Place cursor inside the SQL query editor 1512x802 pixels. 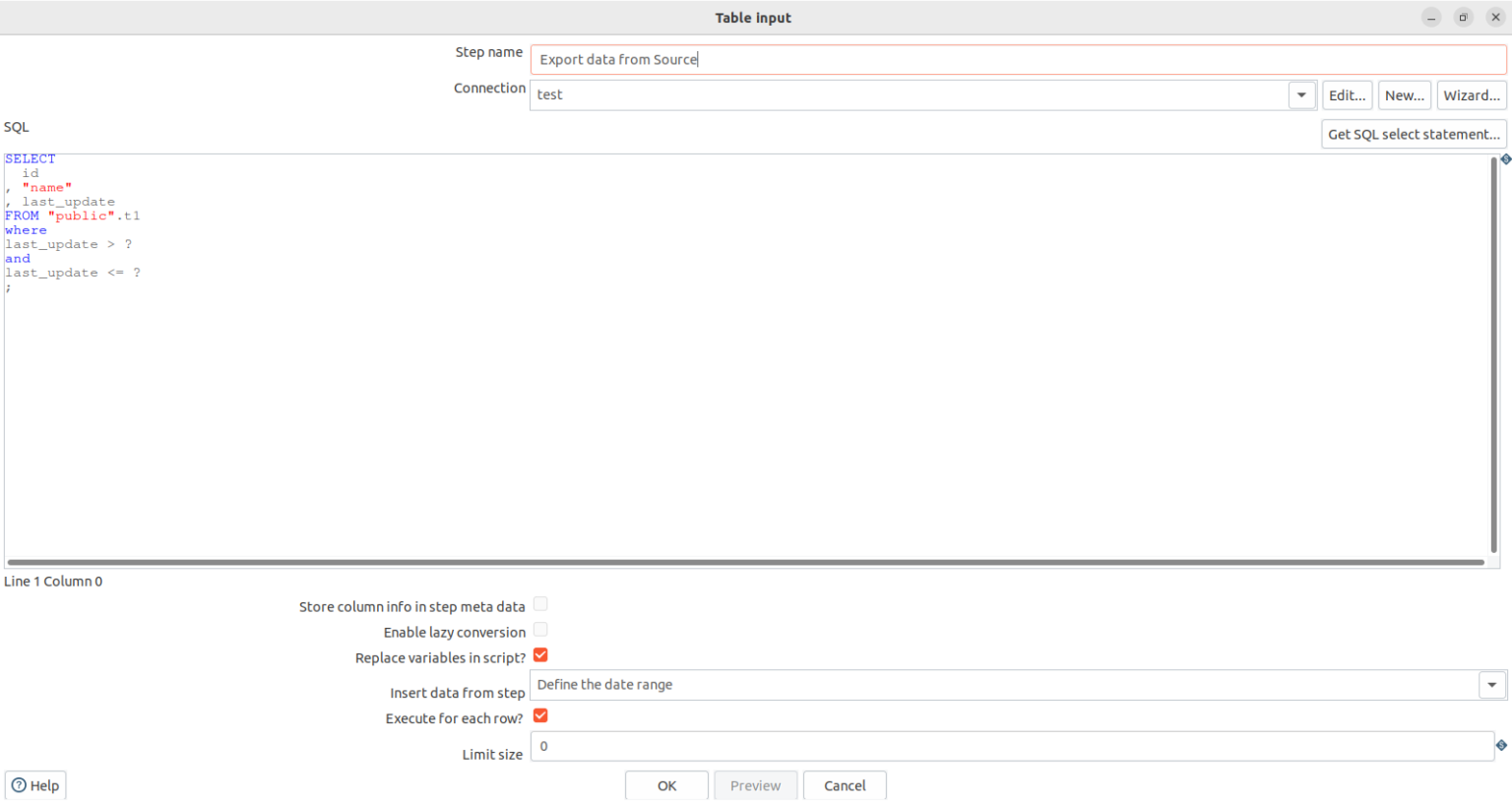pos(689,344)
